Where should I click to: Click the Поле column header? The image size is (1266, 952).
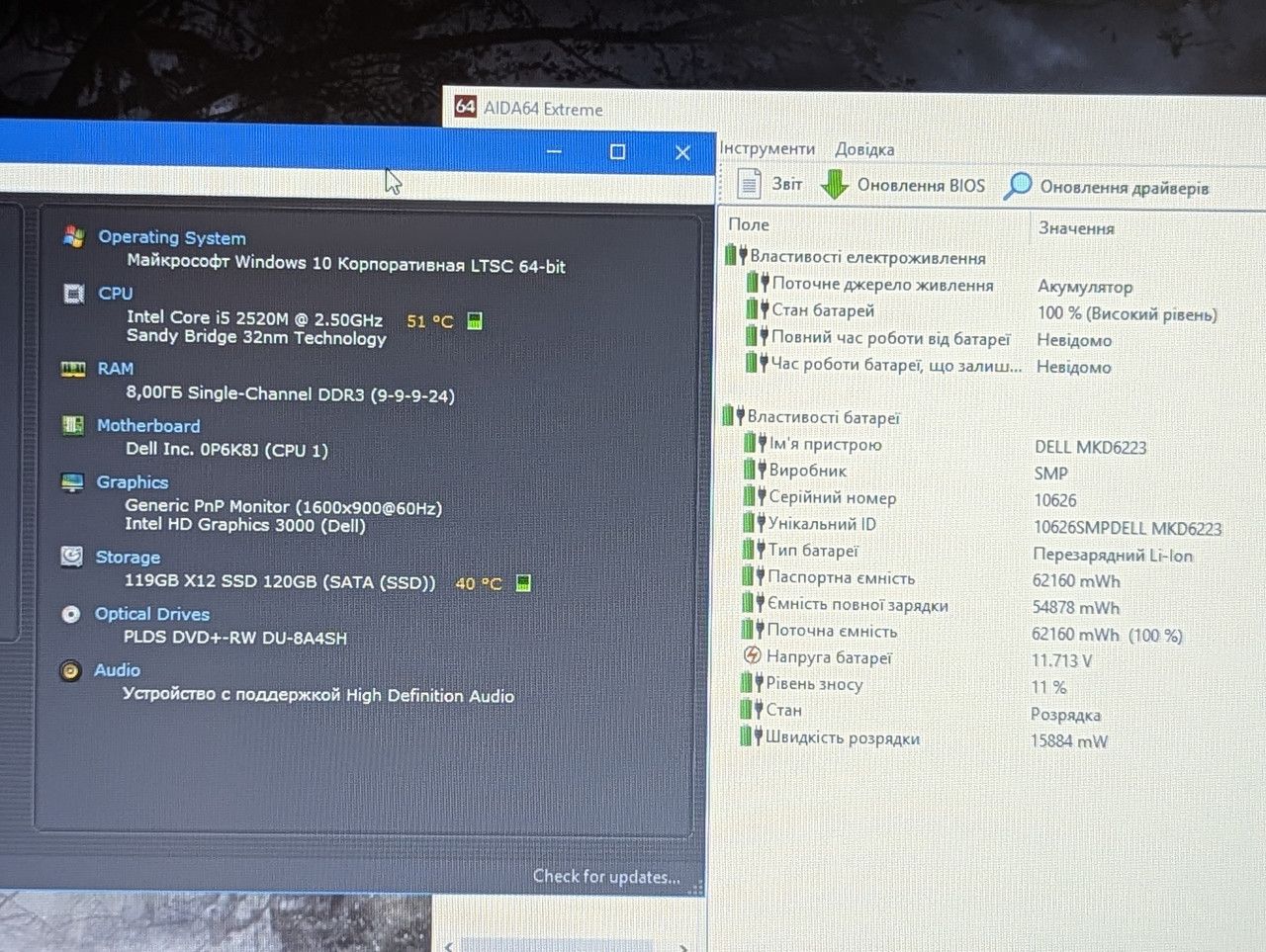point(749,225)
